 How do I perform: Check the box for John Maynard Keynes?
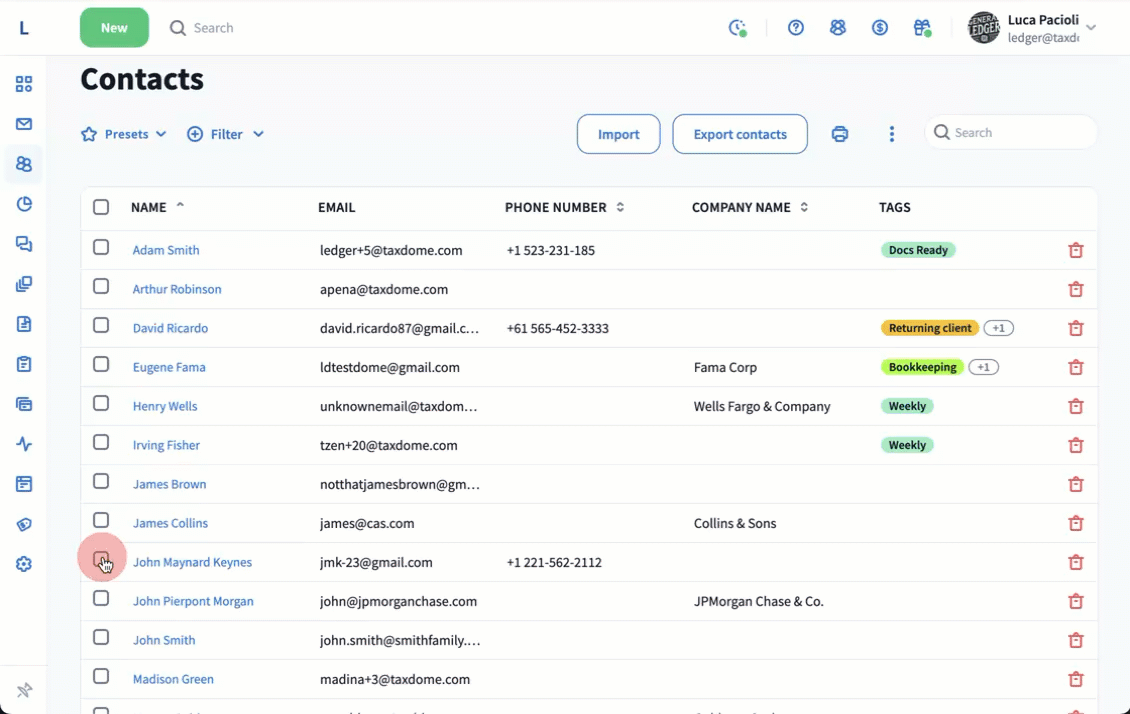click(x=101, y=559)
